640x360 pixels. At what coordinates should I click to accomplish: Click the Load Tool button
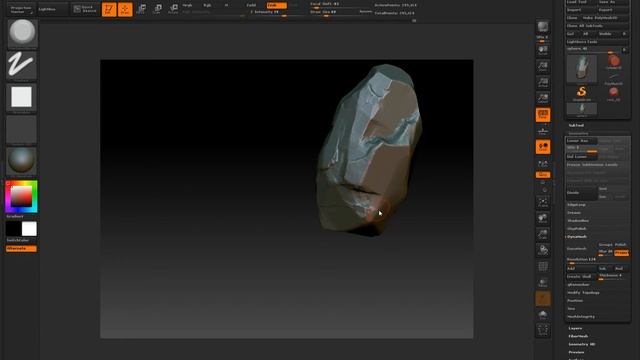[x=581, y=2]
